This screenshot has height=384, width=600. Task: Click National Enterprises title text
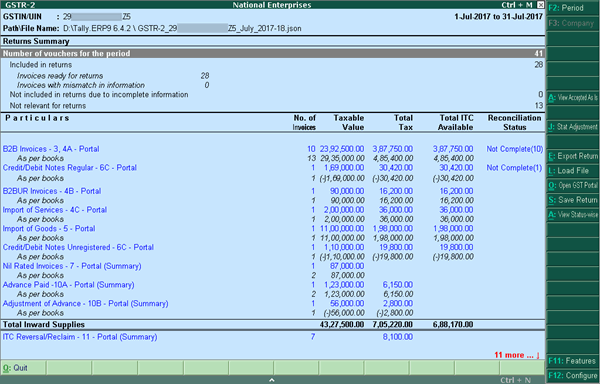click(272, 5)
